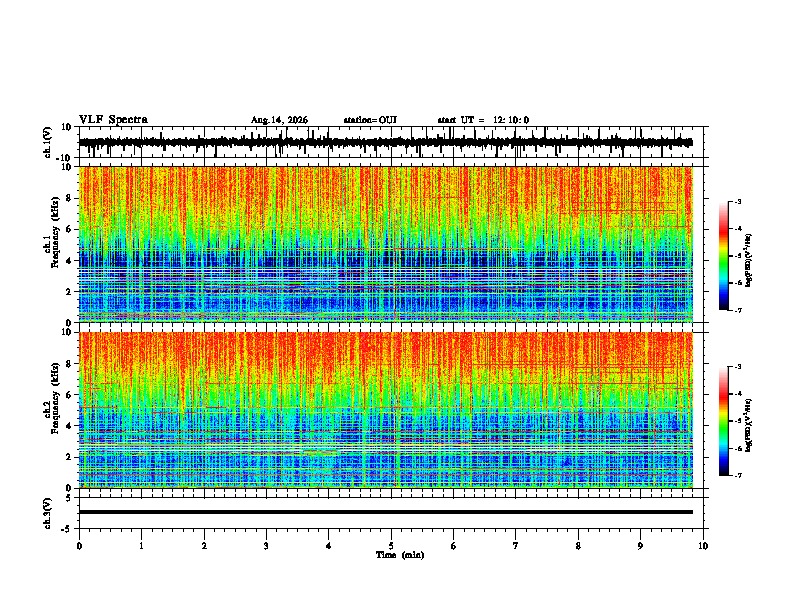
Task: Click the ch.3 flat voltage trace
Action: point(385,512)
